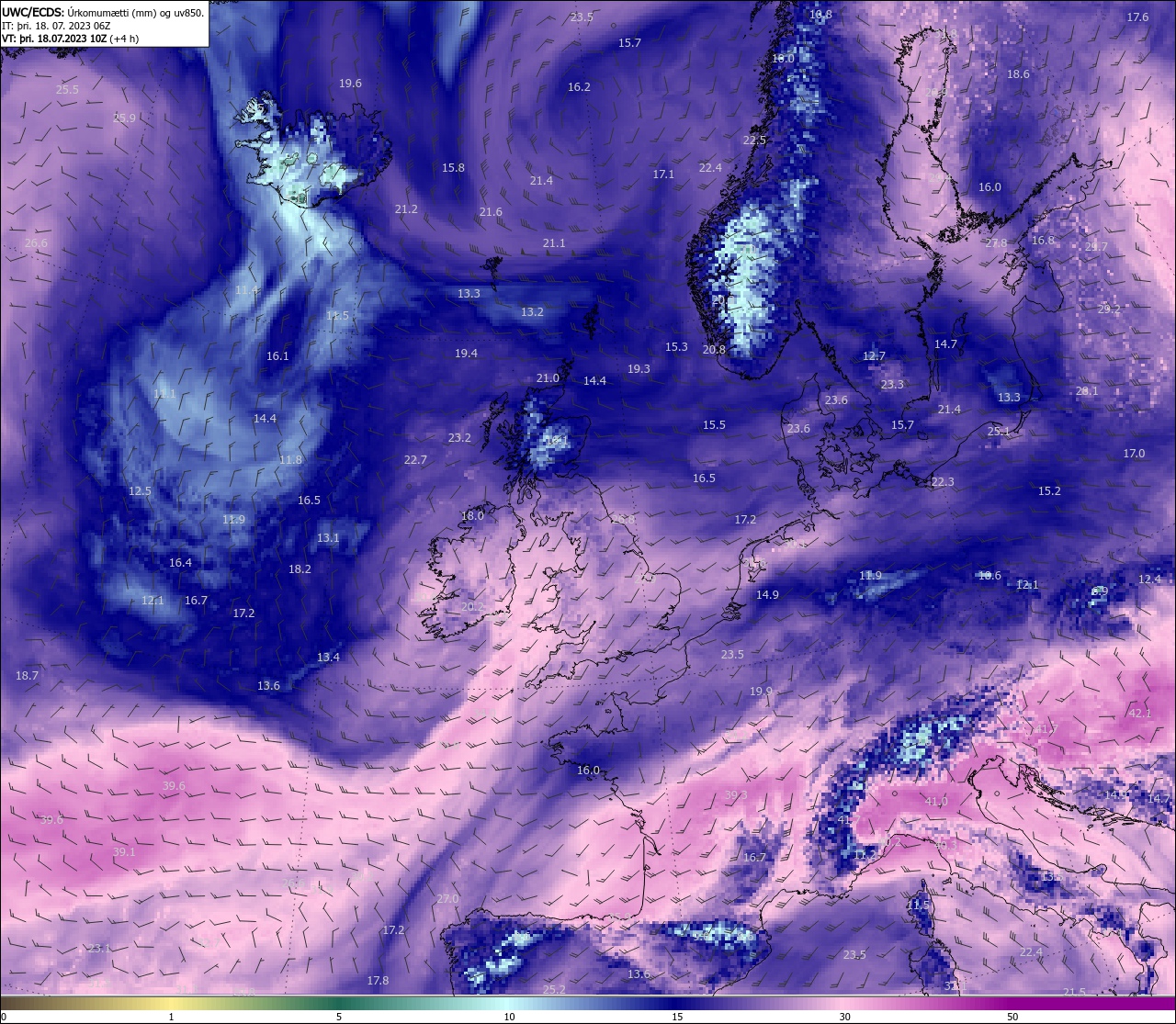Select the 39.1 value label

pyautogui.click(x=124, y=852)
